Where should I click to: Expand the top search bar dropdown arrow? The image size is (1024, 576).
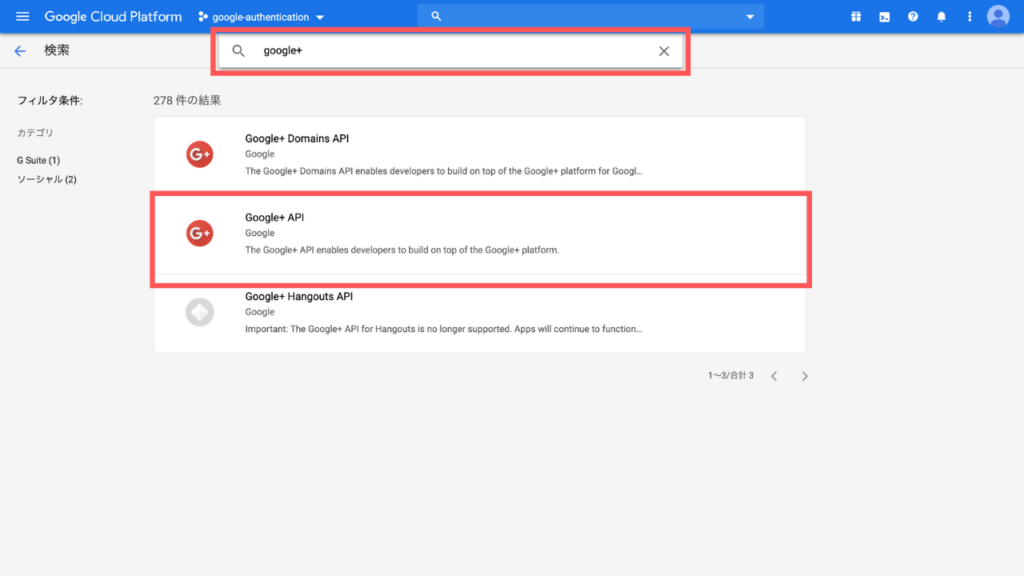click(749, 16)
